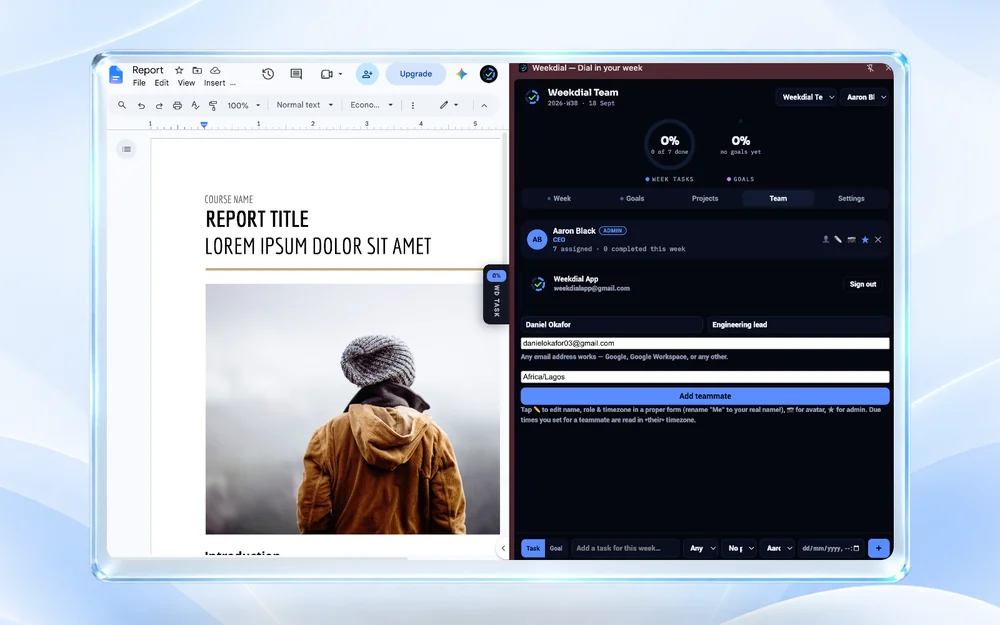Select the Team tab
Screen dimensions: 1000x625
pyautogui.click(x=778, y=198)
